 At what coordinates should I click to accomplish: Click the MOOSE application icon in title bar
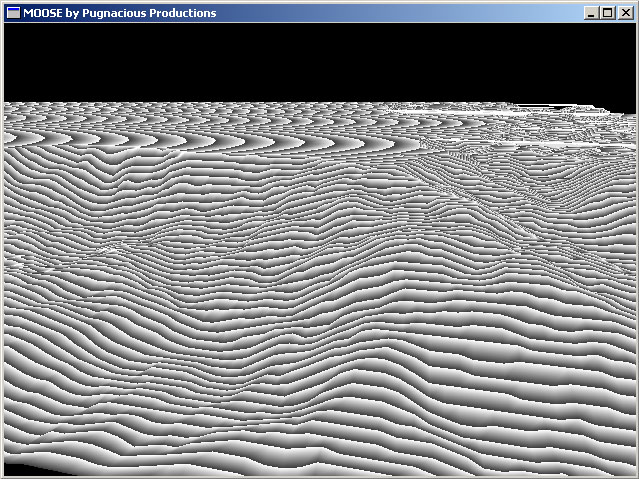pyautogui.click(x=13, y=13)
